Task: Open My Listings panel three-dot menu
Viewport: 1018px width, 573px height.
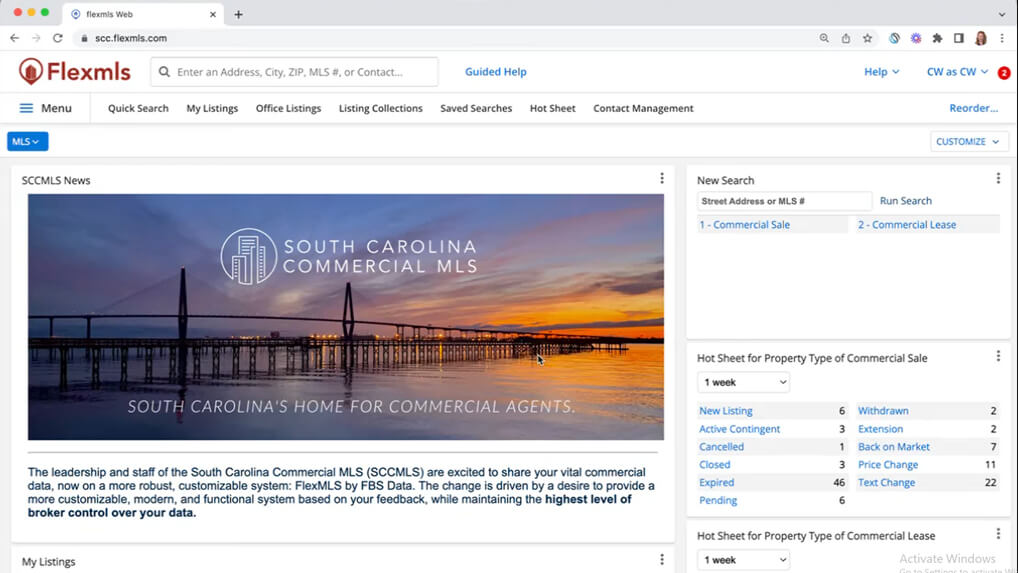Action: click(661, 560)
